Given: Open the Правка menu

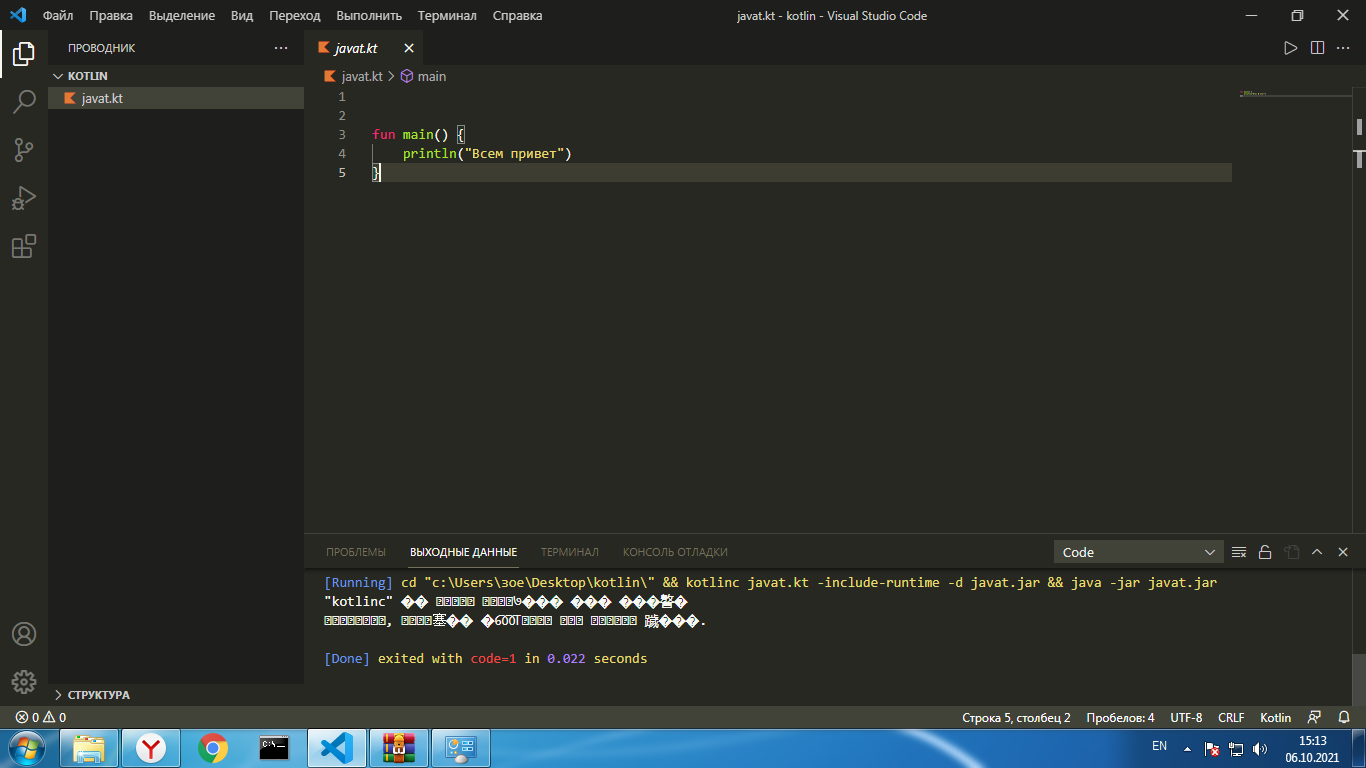Looking at the screenshot, I should click(111, 15).
